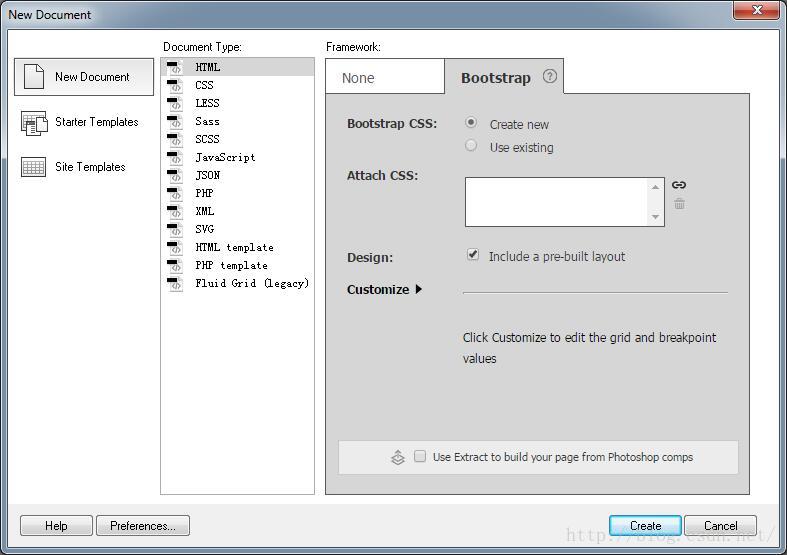This screenshot has width=787, height=555.
Task: Select Sass document type
Action: coord(237,121)
